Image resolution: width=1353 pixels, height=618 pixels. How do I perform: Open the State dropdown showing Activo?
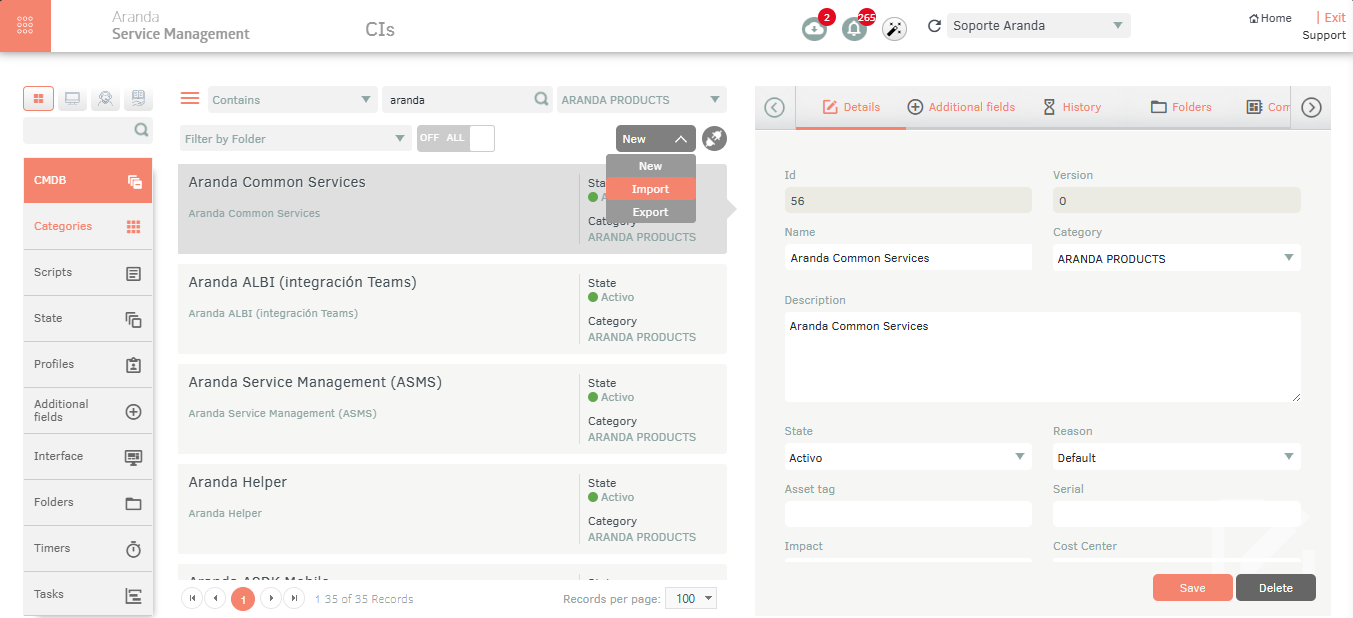tap(908, 457)
